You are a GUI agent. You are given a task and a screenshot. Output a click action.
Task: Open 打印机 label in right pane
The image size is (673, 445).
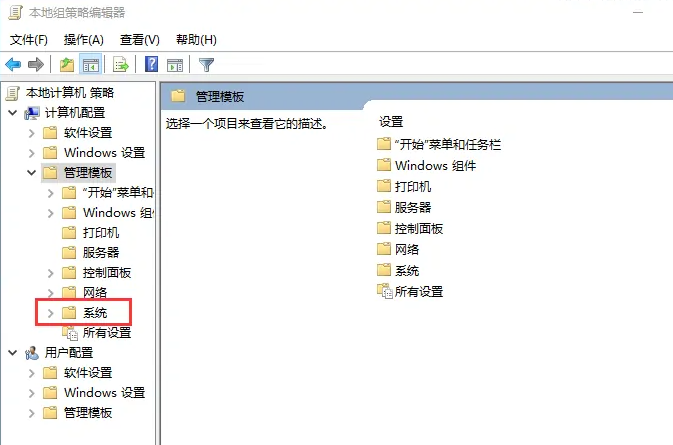click(x=413, y=187)
